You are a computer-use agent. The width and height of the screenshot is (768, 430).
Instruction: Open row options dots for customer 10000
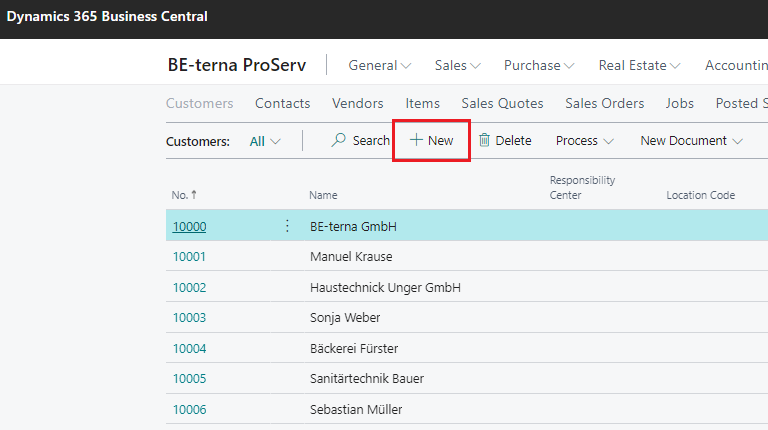[x=287, y=226]
